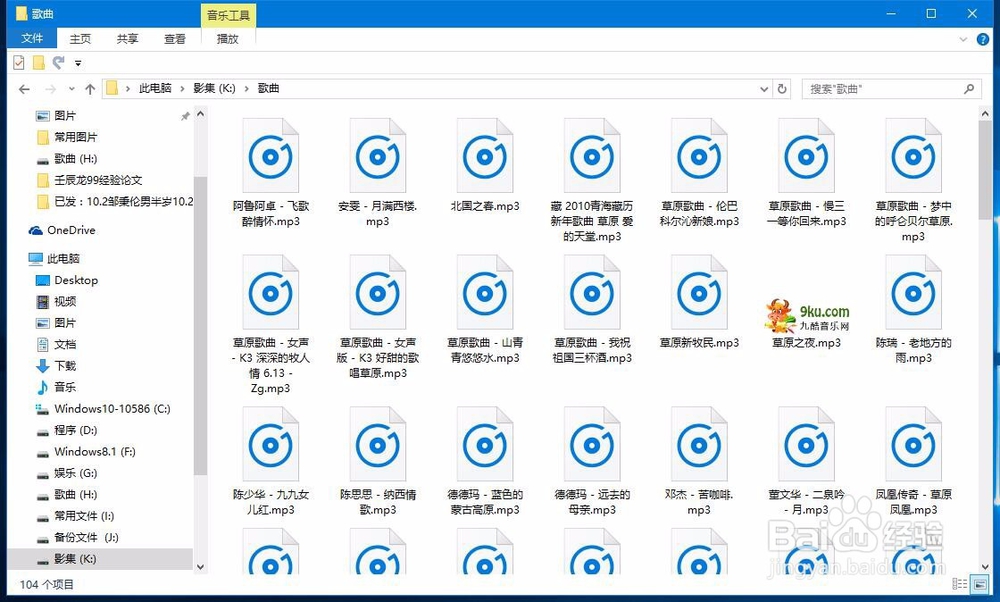Select file 阿鲁阿卓 - 飞歌醉情怀.mp3
Viewport: 1000px width, 602px height.
(271, 173)
